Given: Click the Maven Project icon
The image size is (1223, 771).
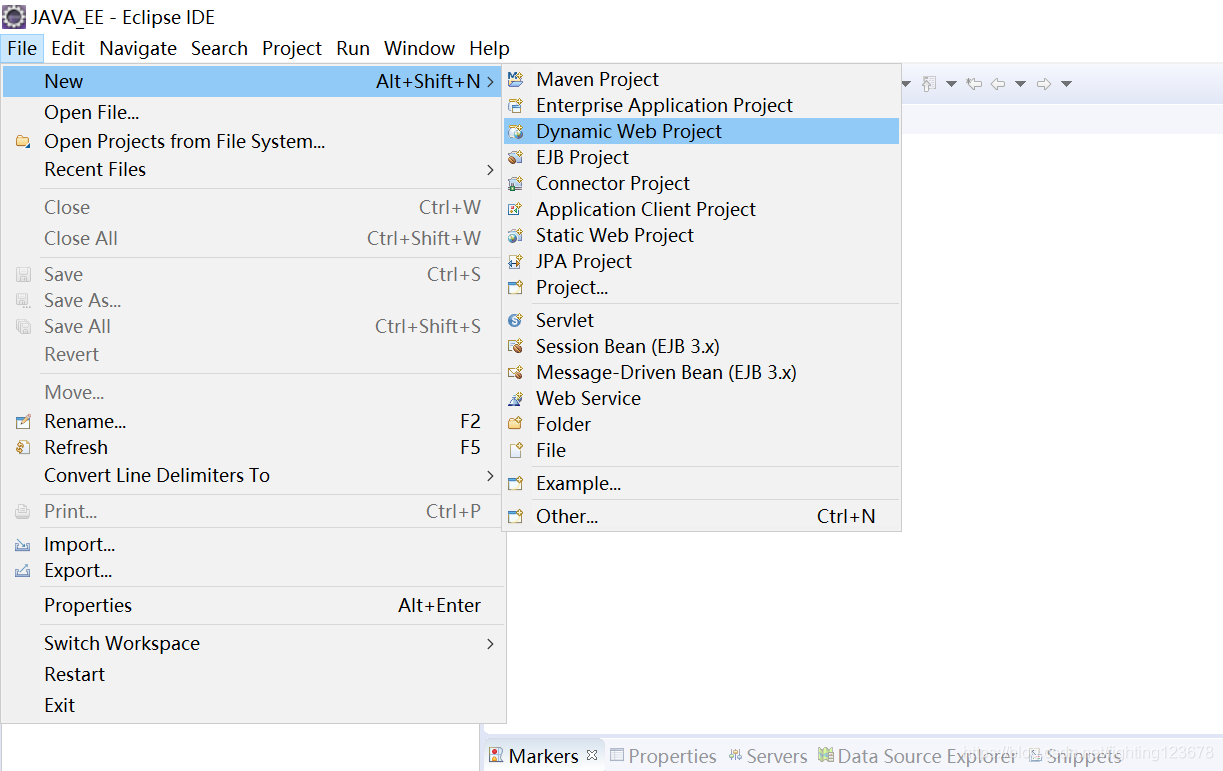Looking at the screenshot, I should click(516, 79).
